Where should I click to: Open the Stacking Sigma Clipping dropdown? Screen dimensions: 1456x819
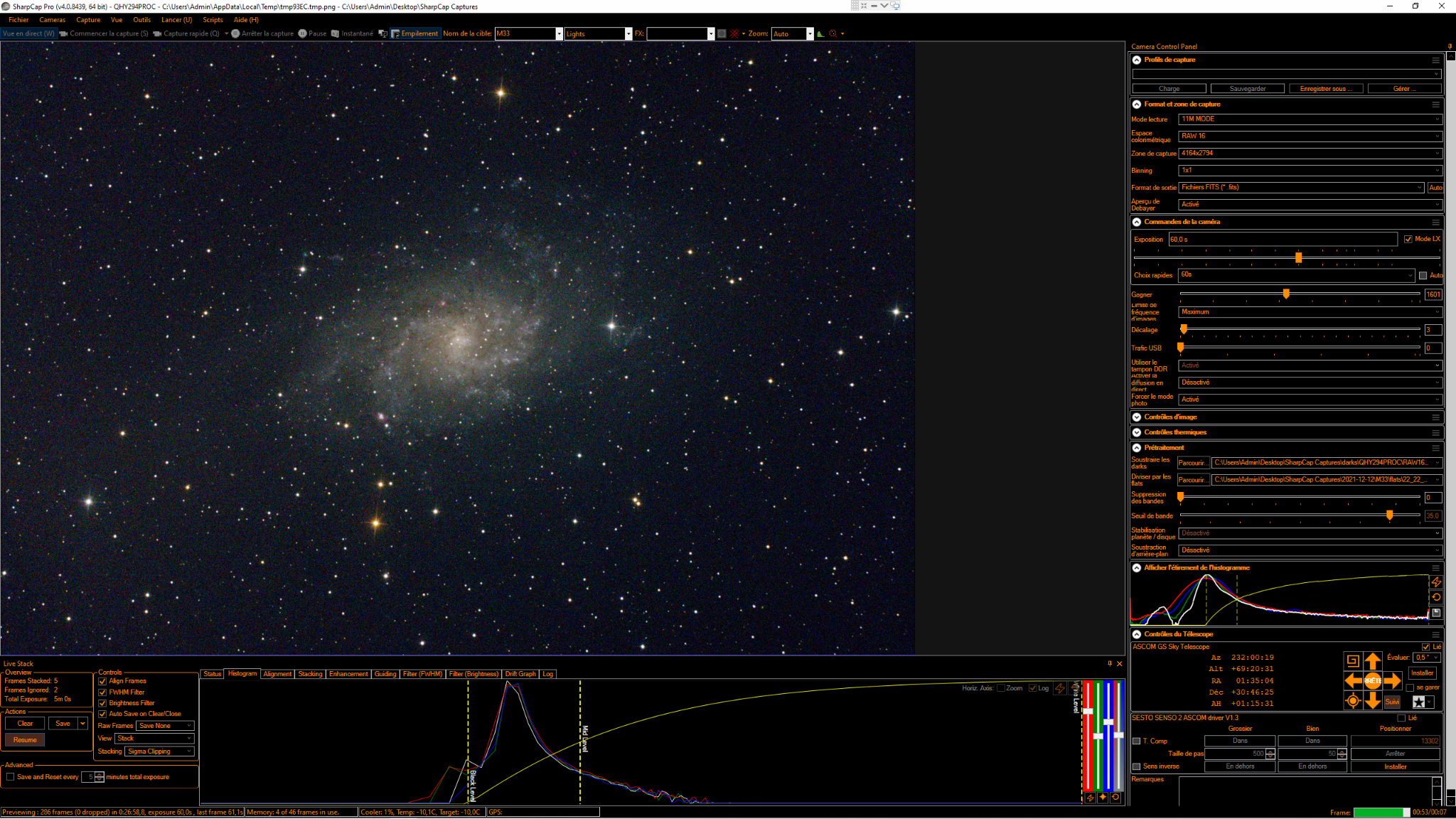coord(159,751)
